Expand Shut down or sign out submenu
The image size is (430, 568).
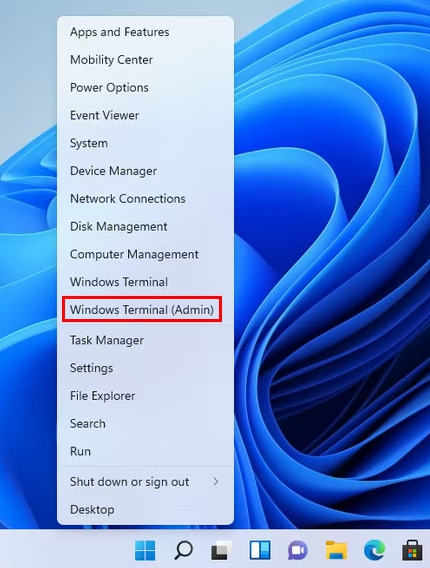coord(145,482)
